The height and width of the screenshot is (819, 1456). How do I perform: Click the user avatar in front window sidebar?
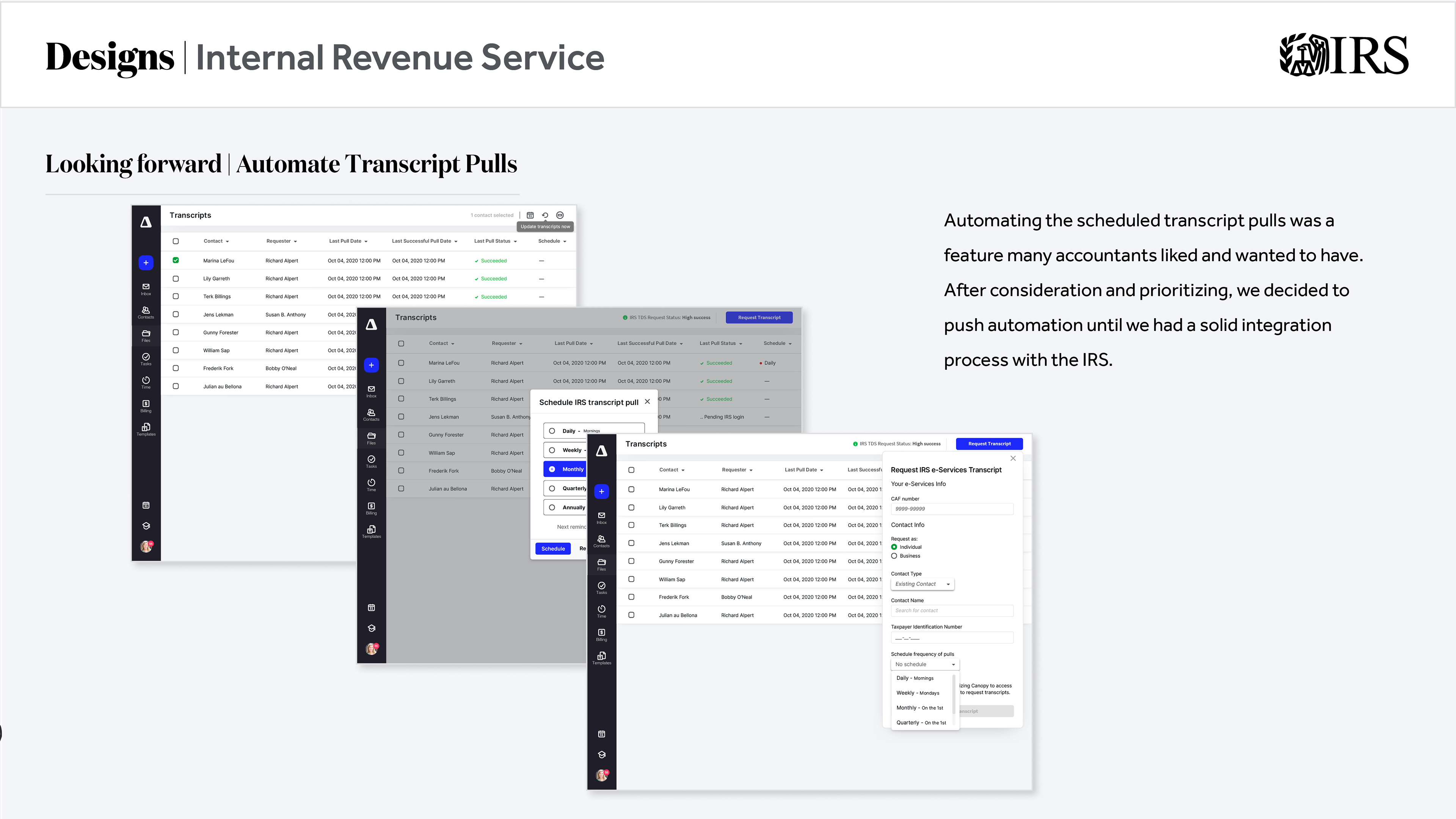point(602,775)
